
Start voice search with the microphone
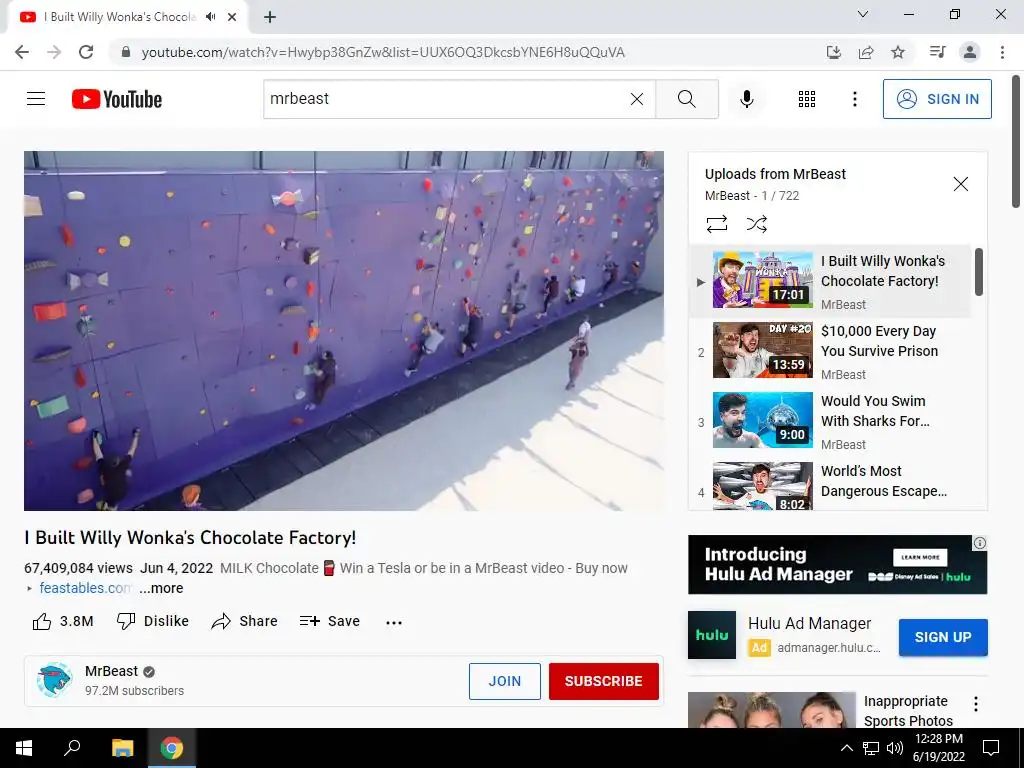pyautogui.click(x=746, y=99)
